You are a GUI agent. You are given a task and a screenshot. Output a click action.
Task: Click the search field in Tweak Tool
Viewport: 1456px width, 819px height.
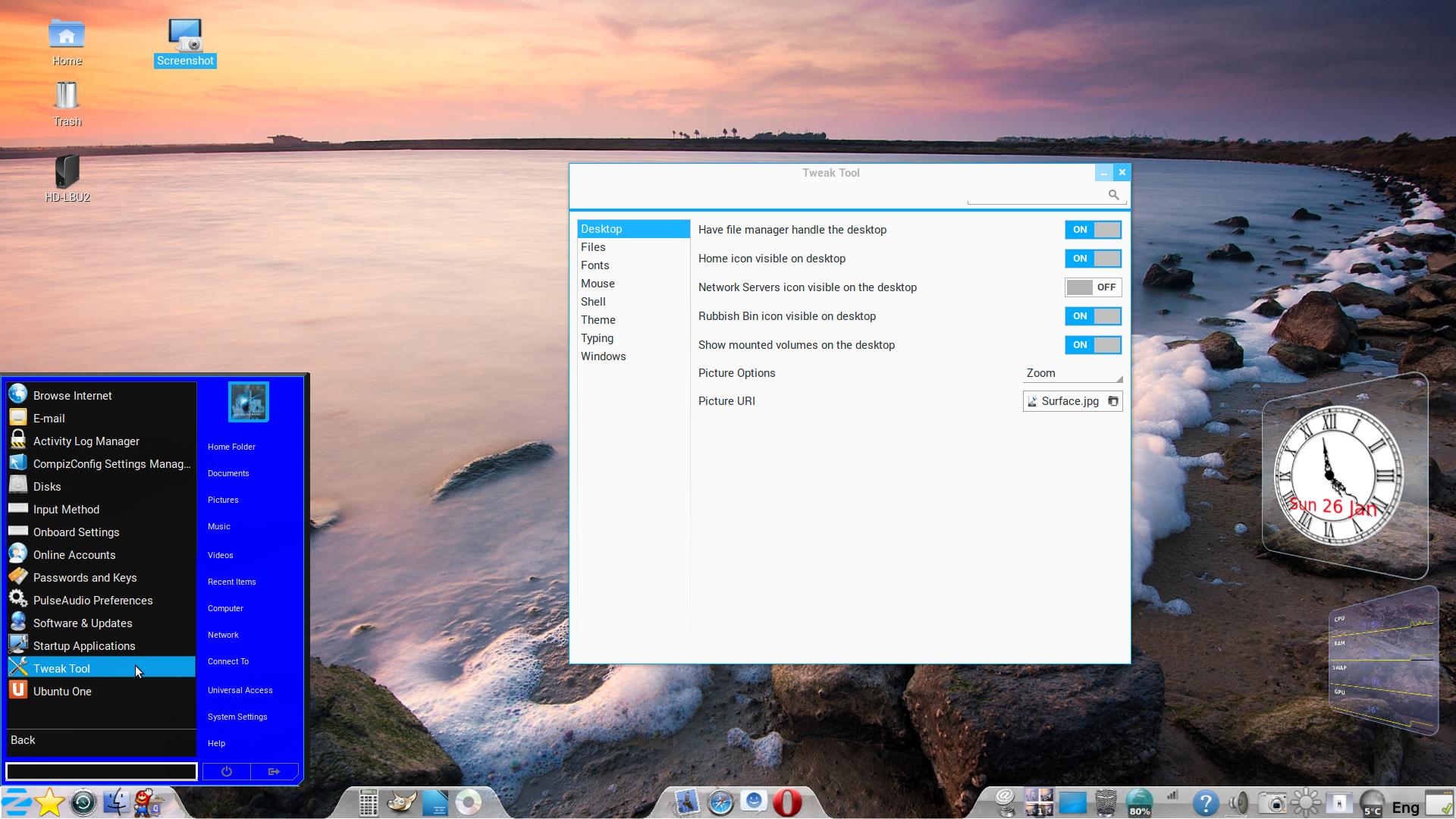point(1038,194)
